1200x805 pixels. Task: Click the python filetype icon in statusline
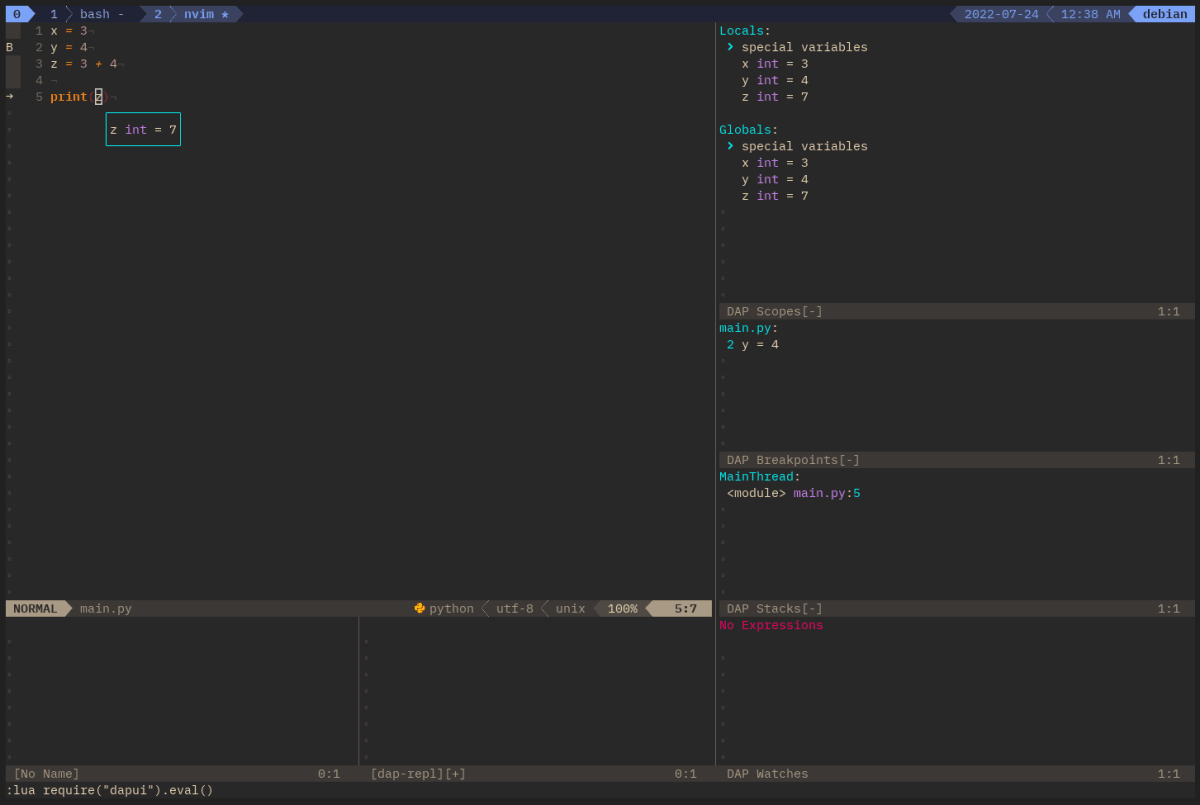pos(420,608)
